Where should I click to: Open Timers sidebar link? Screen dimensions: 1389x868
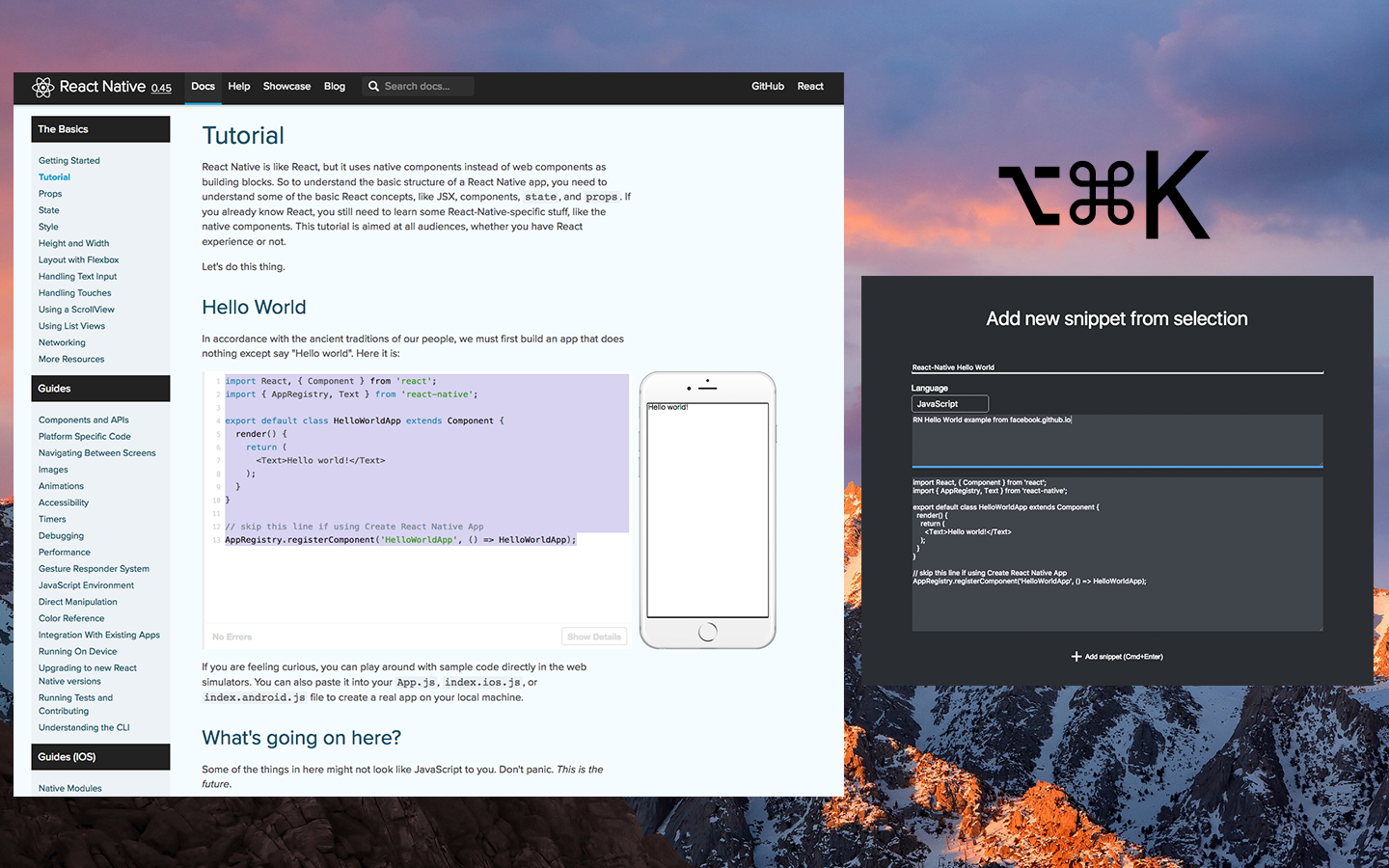(52, 519)
